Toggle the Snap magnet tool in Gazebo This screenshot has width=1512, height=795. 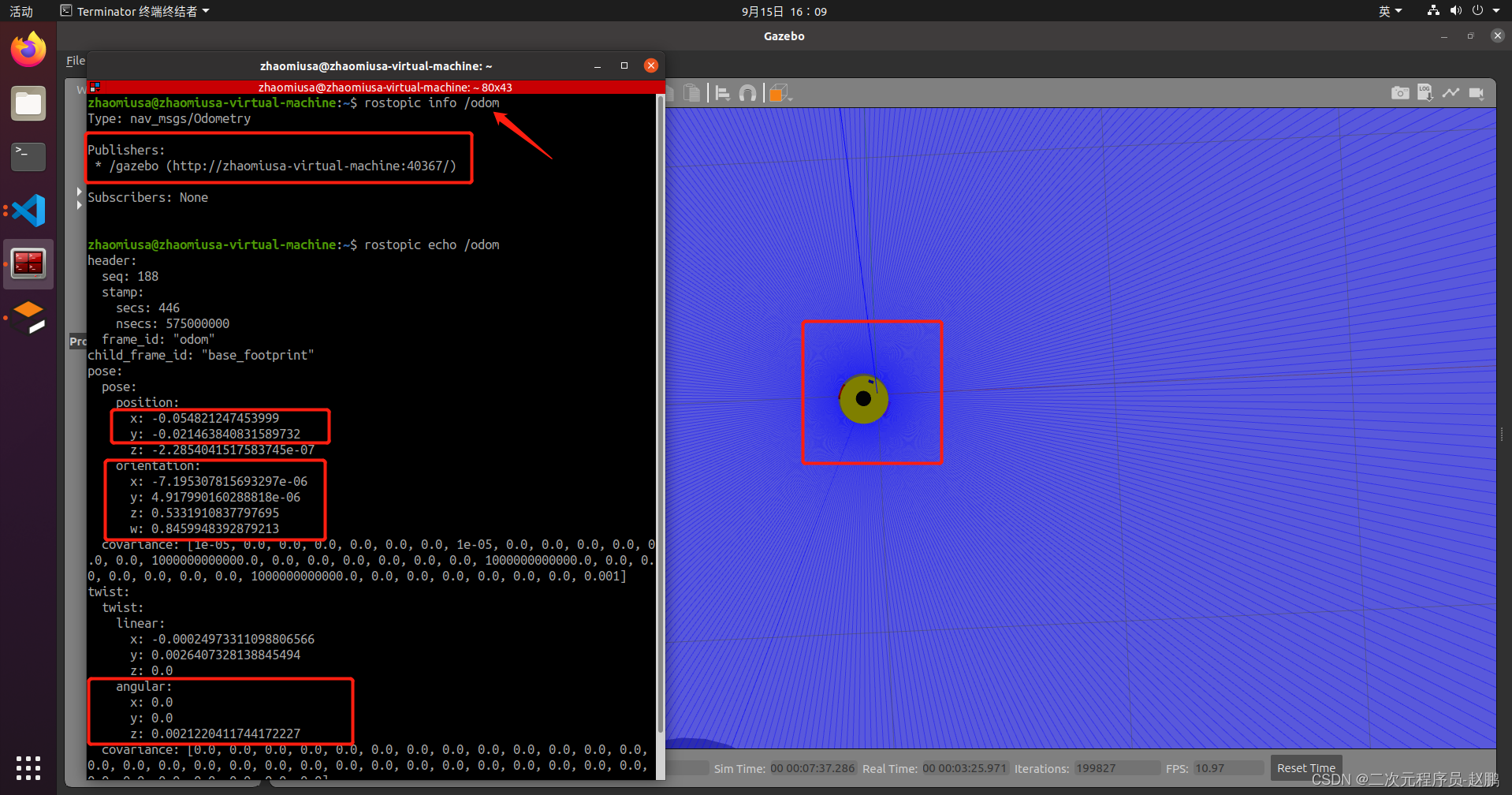click(x=748, y=93)
